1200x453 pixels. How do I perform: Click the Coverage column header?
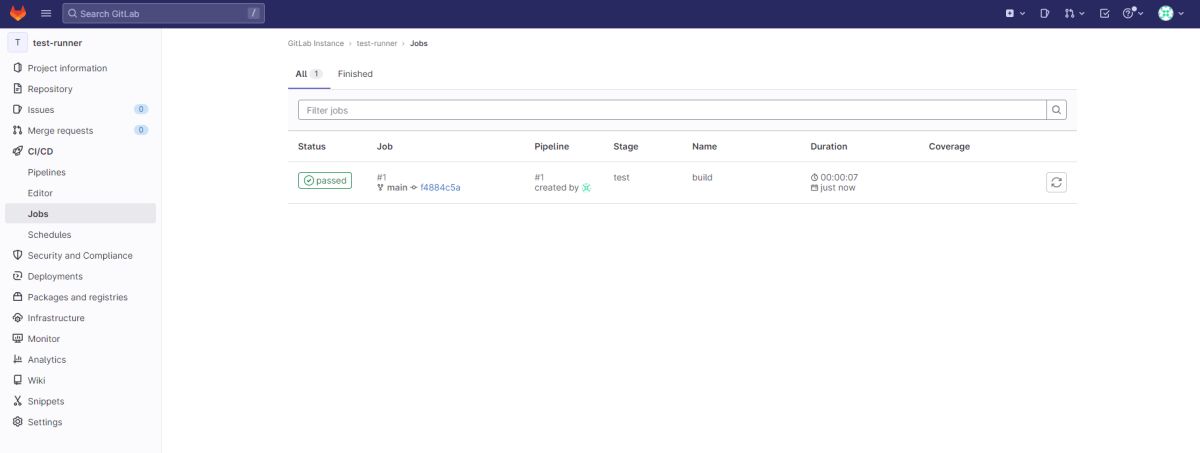tap(949, 146)
